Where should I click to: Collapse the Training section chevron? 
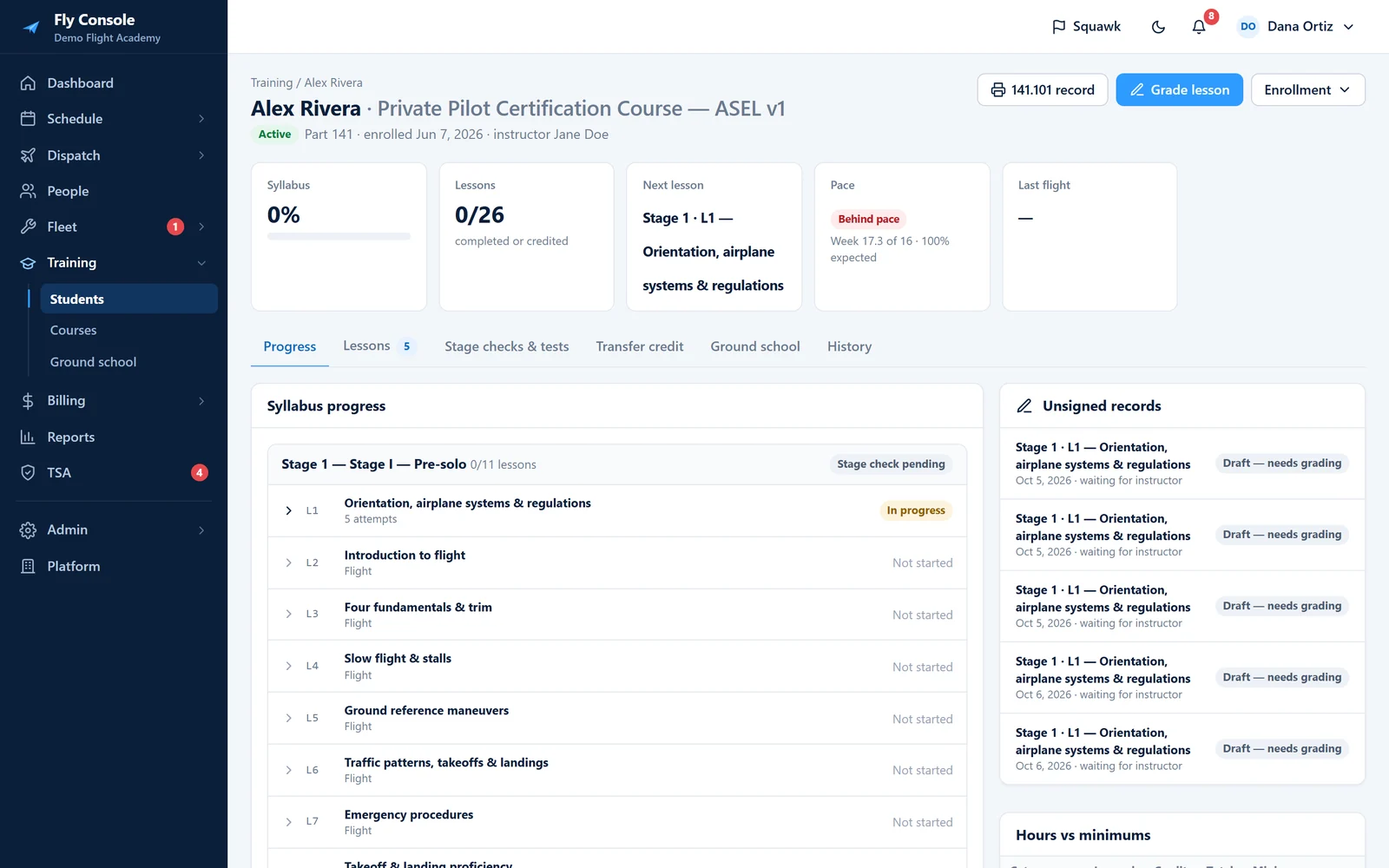[x=201, y=263]
